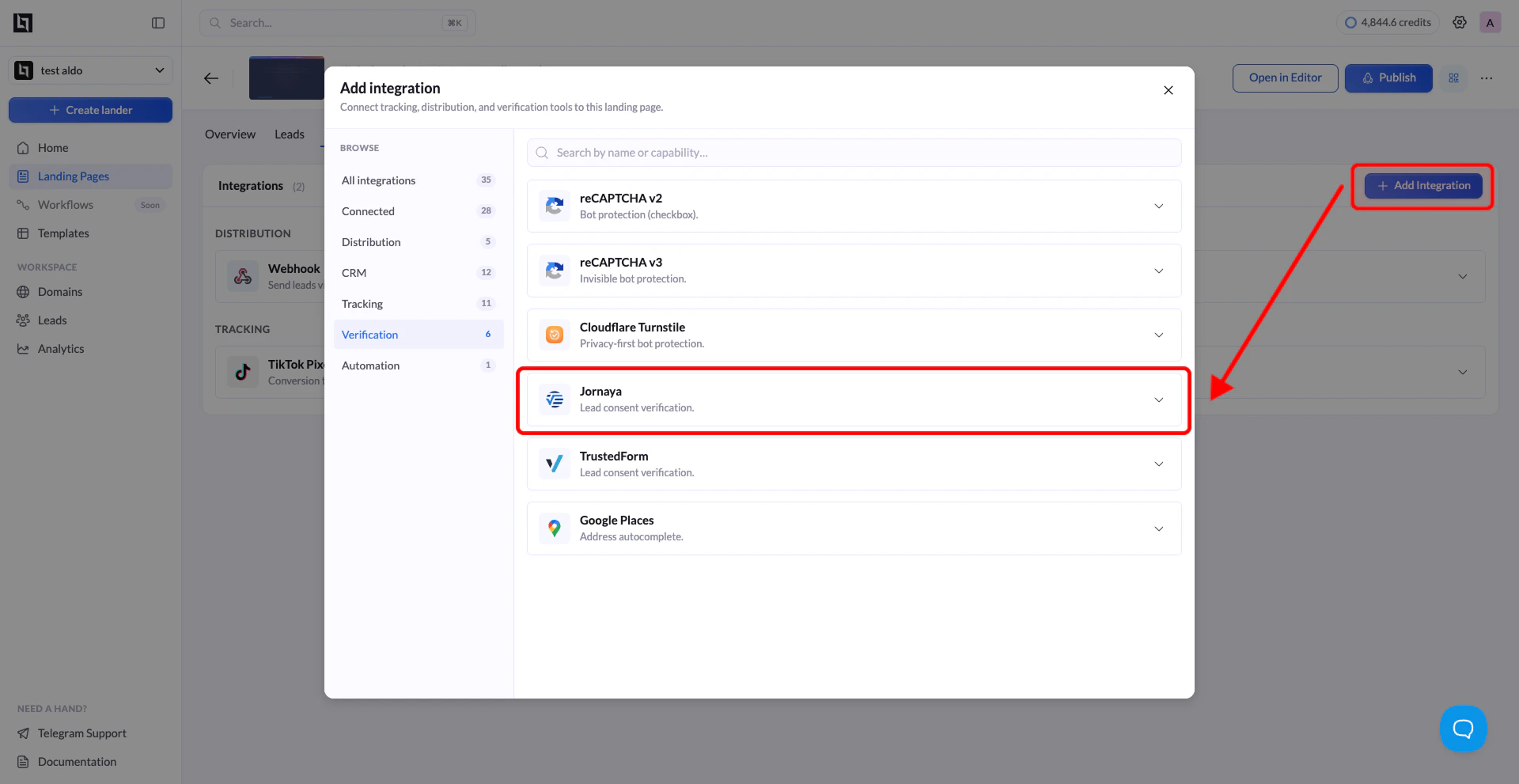Open the QR code icon next to Publish
The width and height of the screenshot is (1519, 784).
point(1454,78)
